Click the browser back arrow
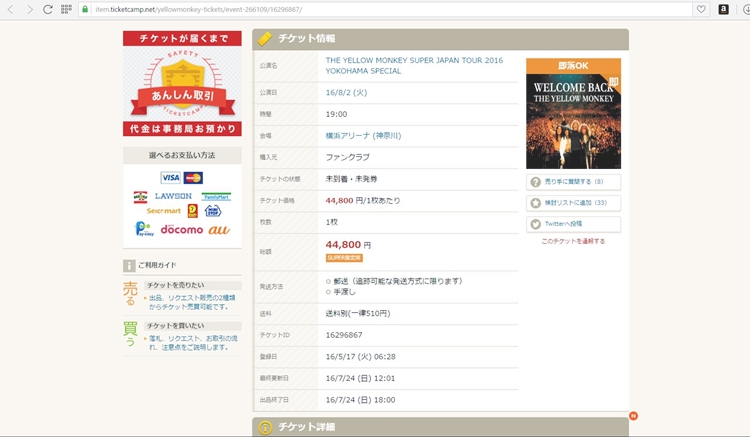750x437 pixels. point(11,9)
